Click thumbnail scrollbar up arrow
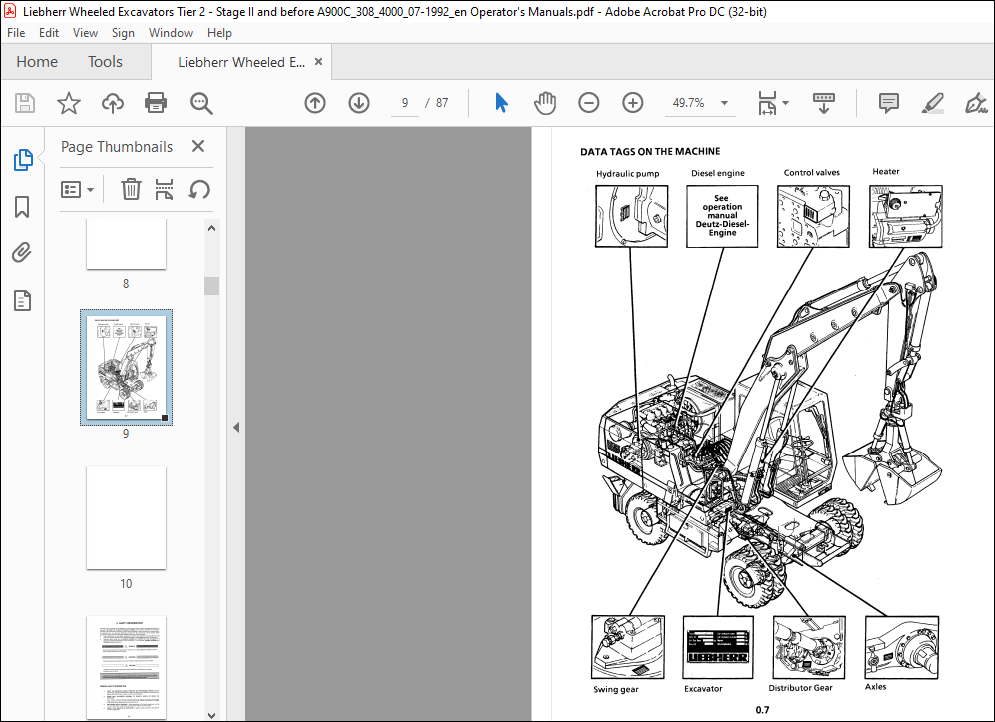 tap(211, 228)
